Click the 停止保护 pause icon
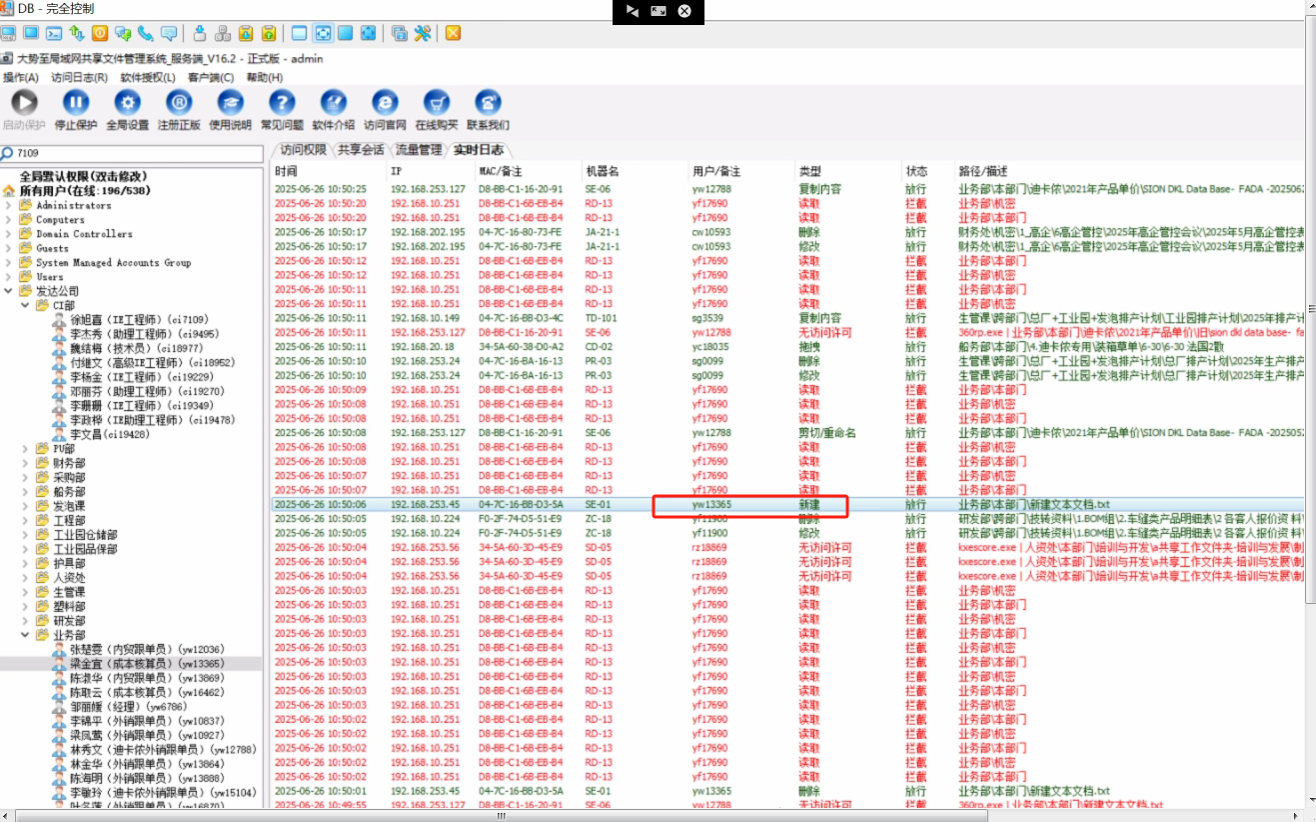The height and width of the screenshot is (822, 1316). click(x=76, y=102)
